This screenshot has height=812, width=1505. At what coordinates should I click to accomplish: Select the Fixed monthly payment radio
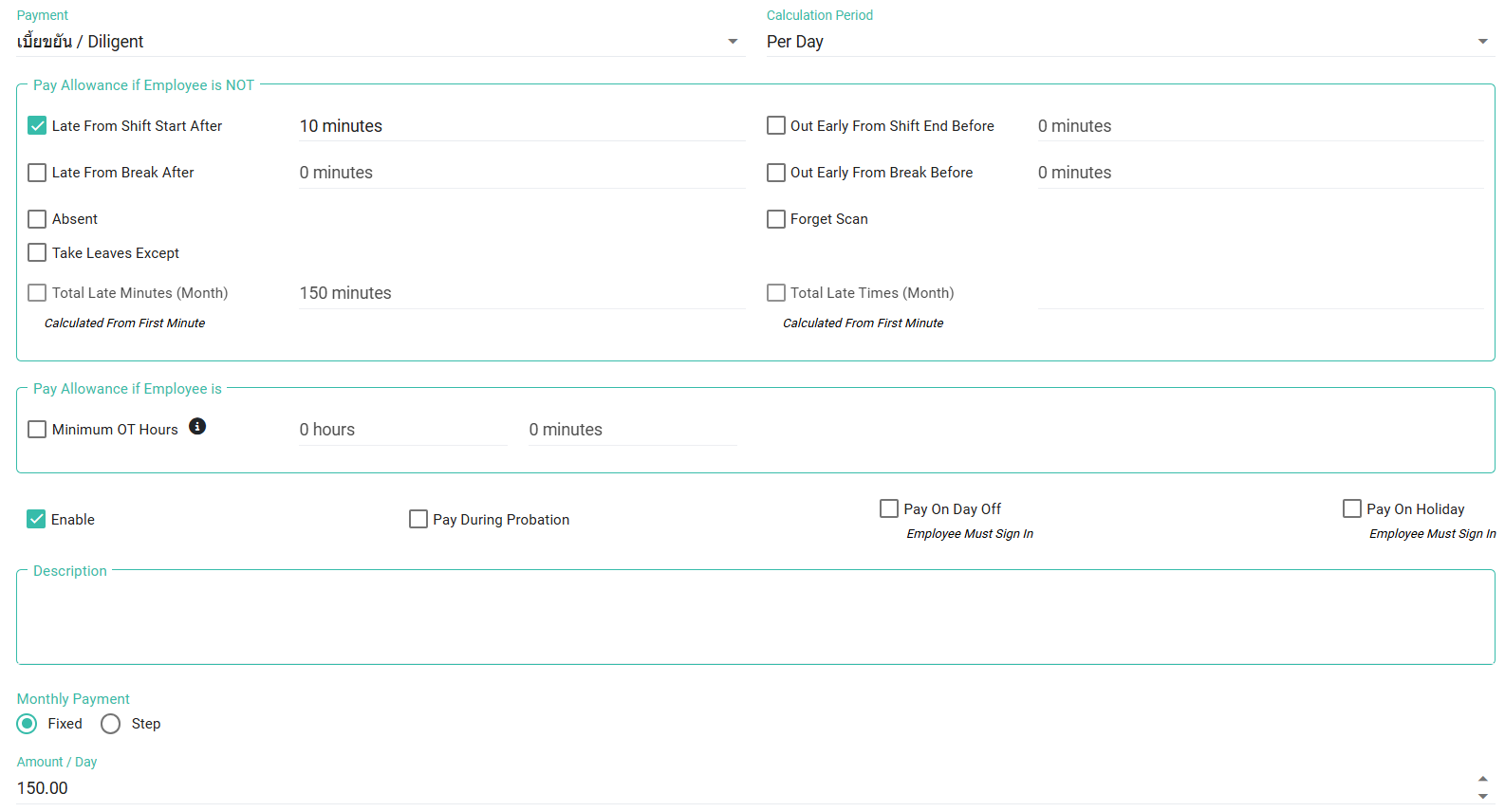[x=28, y=724]
